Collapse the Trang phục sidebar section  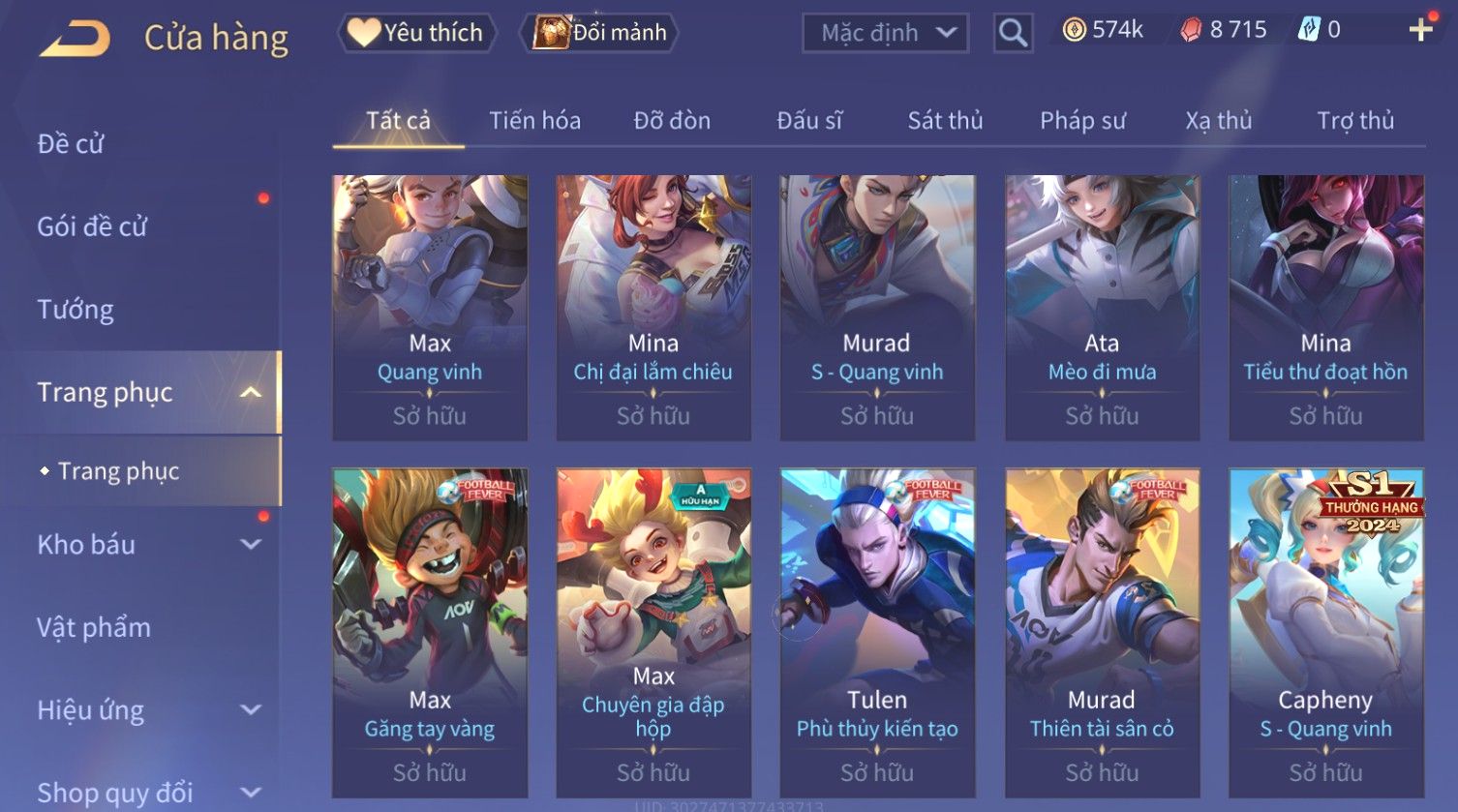[x=251, y=392]
